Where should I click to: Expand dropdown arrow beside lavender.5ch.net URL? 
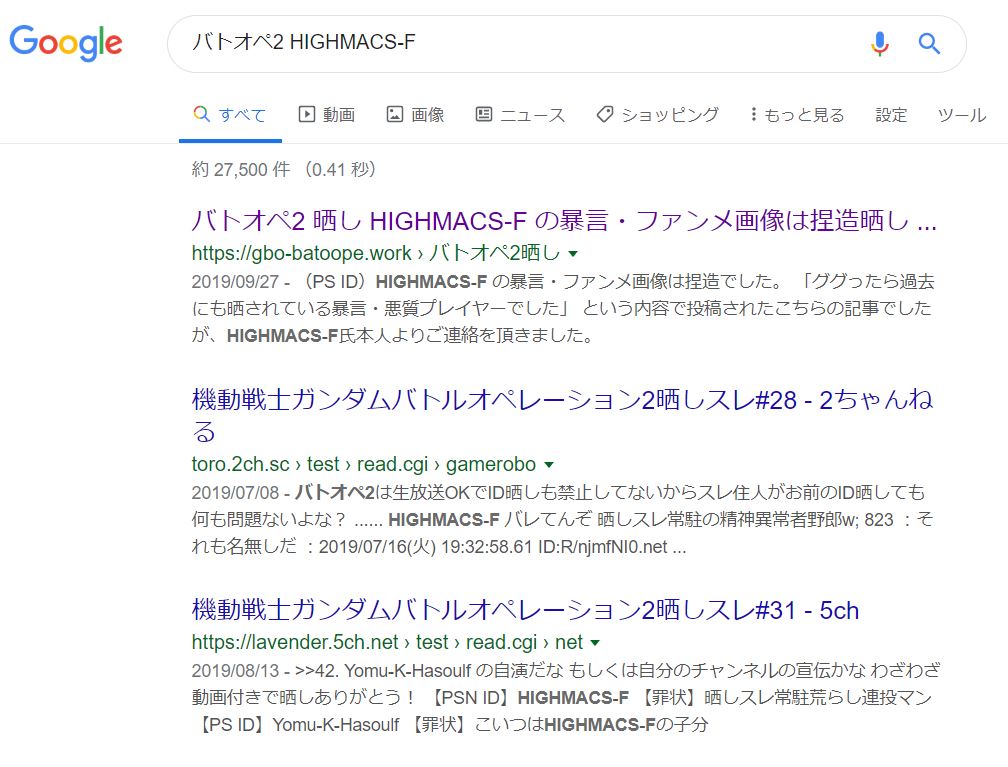point(595,642)
